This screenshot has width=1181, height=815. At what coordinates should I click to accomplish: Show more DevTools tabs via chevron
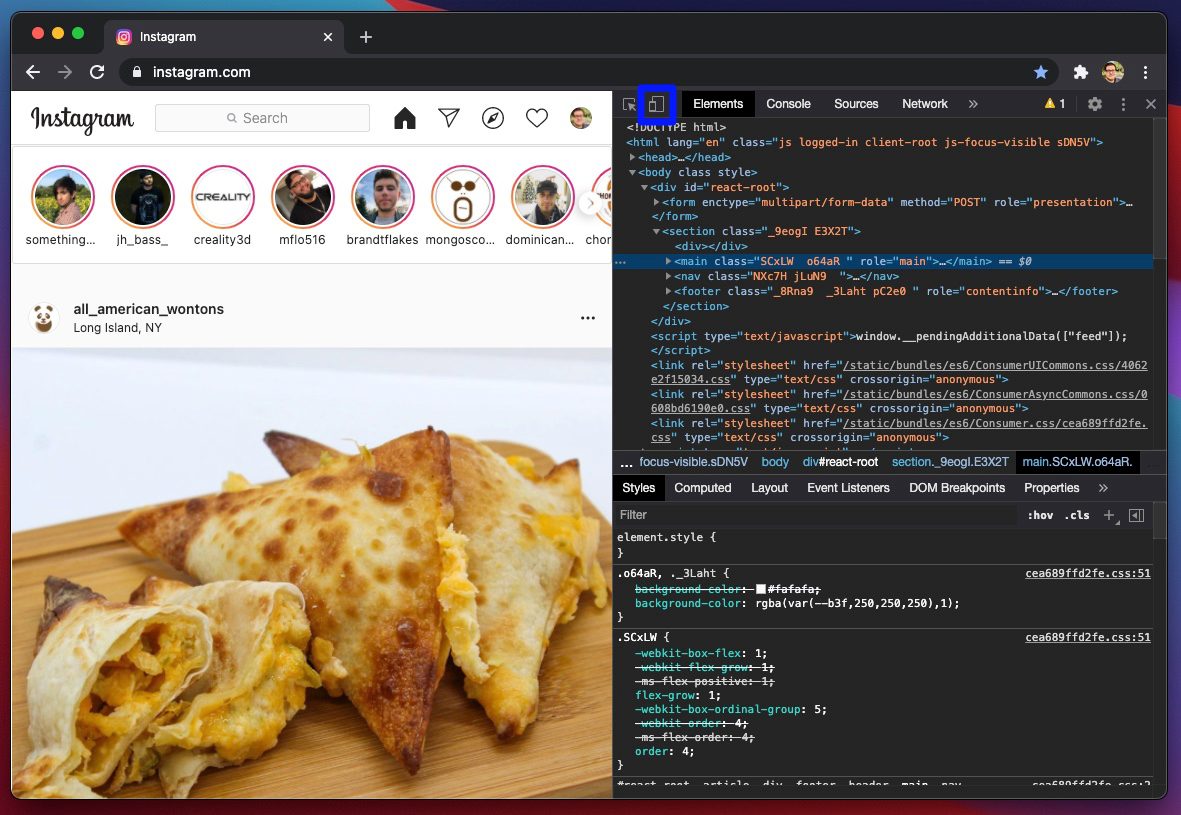point(973,104)
